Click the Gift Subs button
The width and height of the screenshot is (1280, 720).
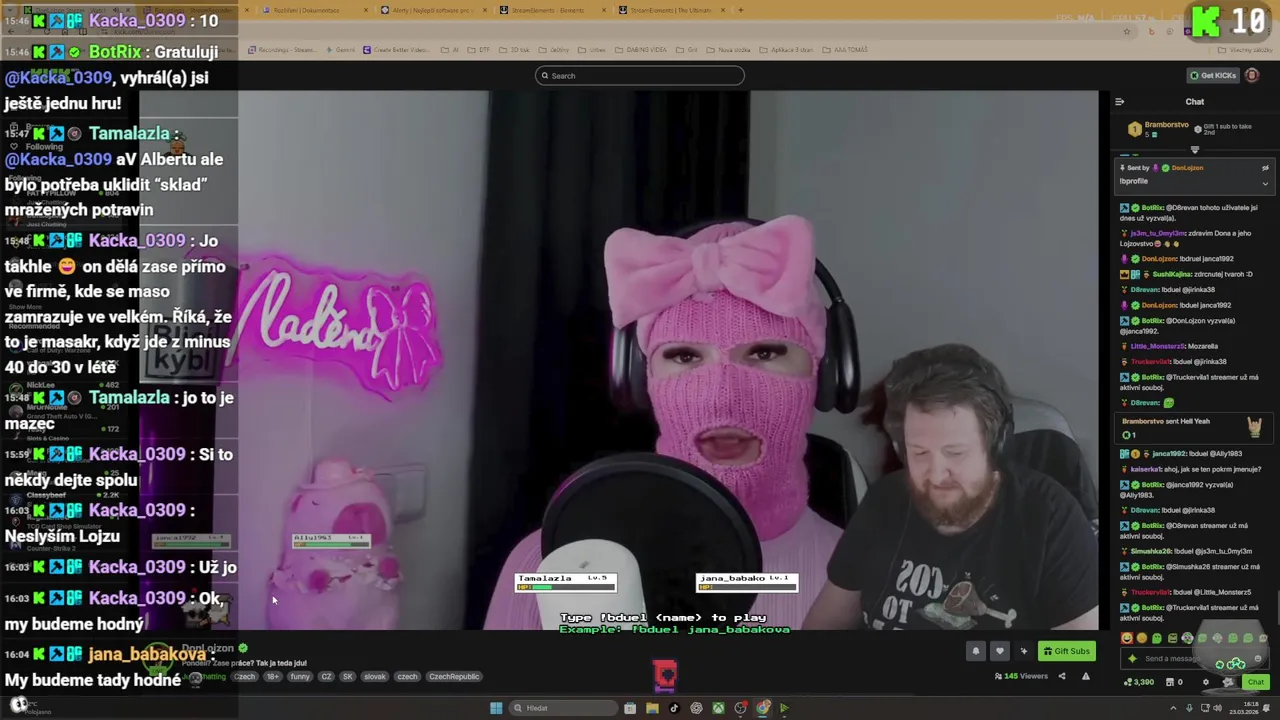(x=1066, y=651)
